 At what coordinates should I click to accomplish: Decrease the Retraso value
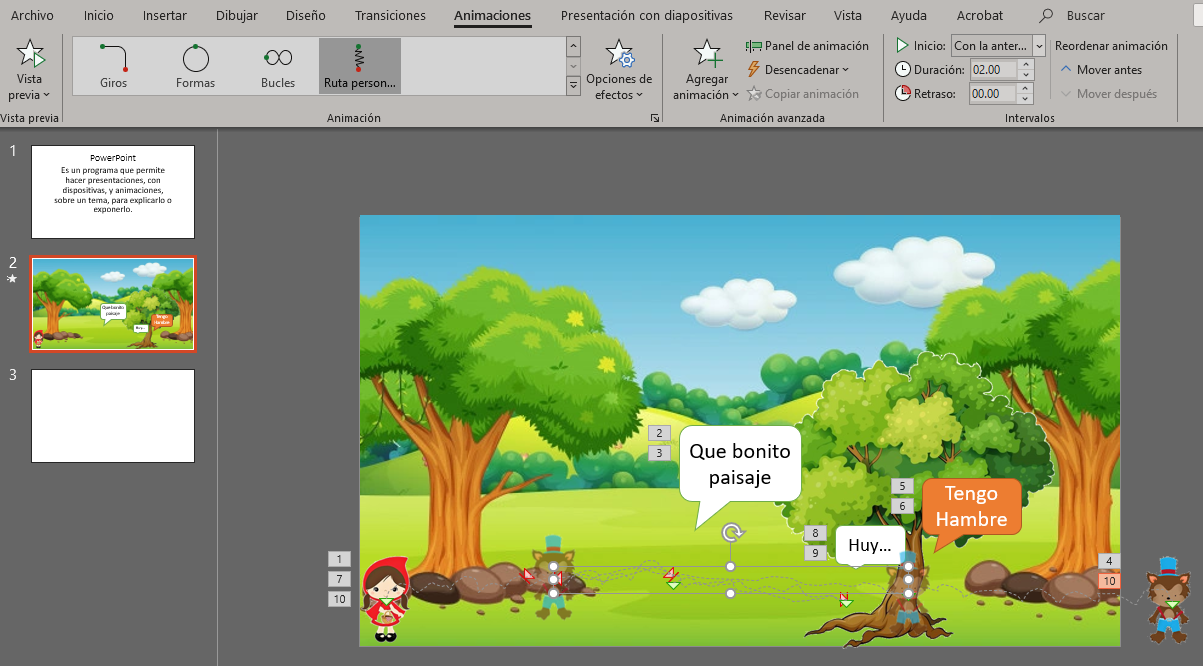1024,99
